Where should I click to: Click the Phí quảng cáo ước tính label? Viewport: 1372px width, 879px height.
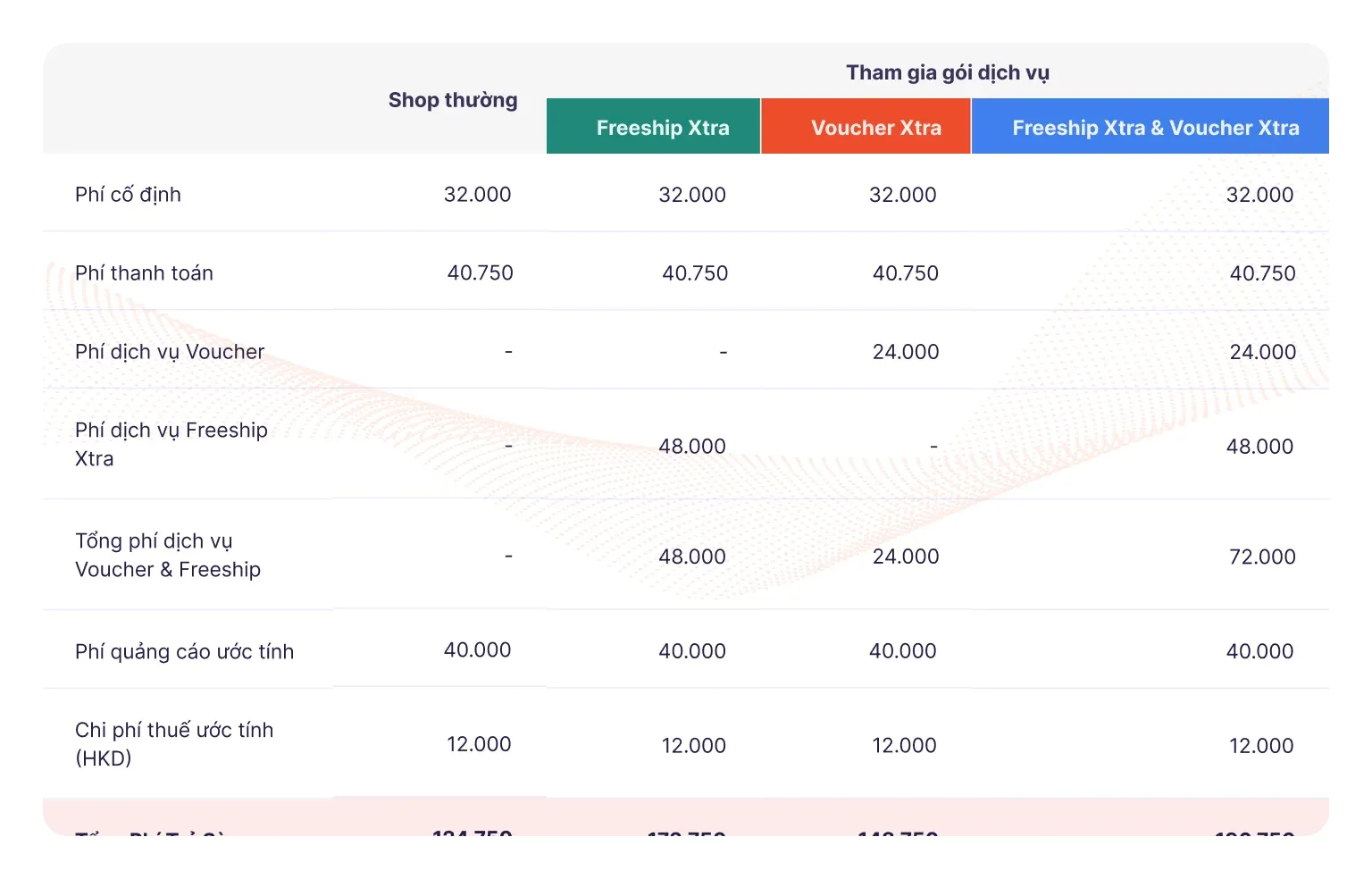(x=184, y=652)
